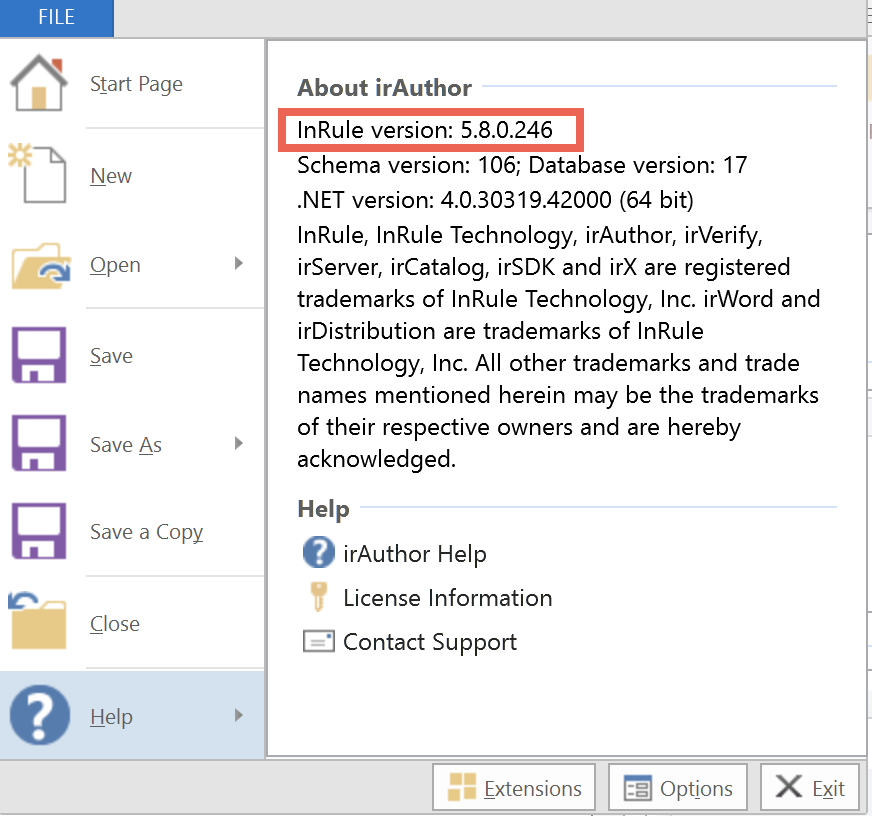This screenshot has width=872, height=816.
Task: Select the Help menu entry
Action: 111,716
